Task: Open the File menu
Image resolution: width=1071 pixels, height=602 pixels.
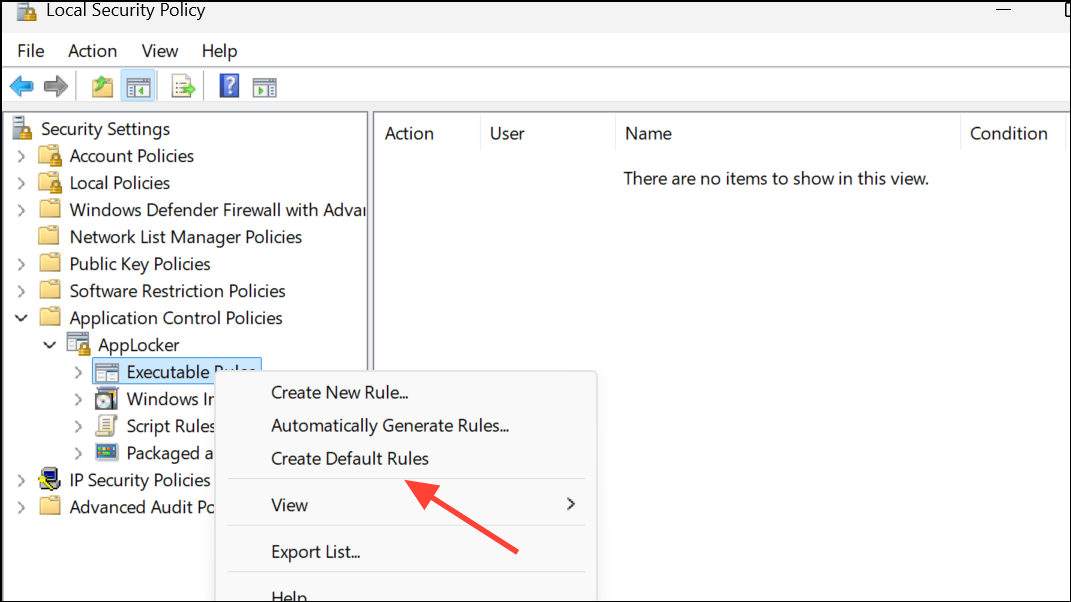Action: (x=31, y=51)
